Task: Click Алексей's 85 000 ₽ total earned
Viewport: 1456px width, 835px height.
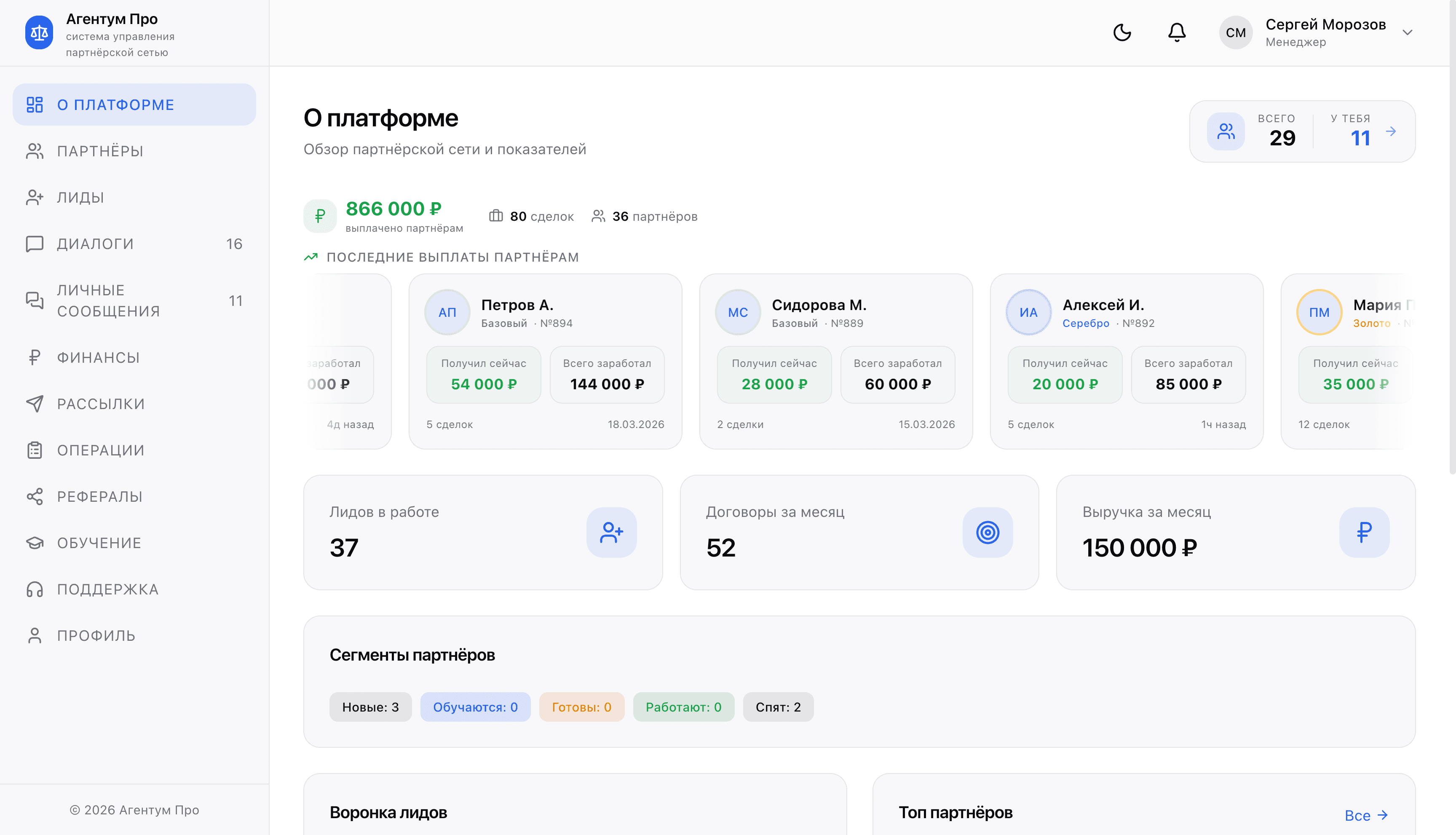Action: pos(1189,384)
